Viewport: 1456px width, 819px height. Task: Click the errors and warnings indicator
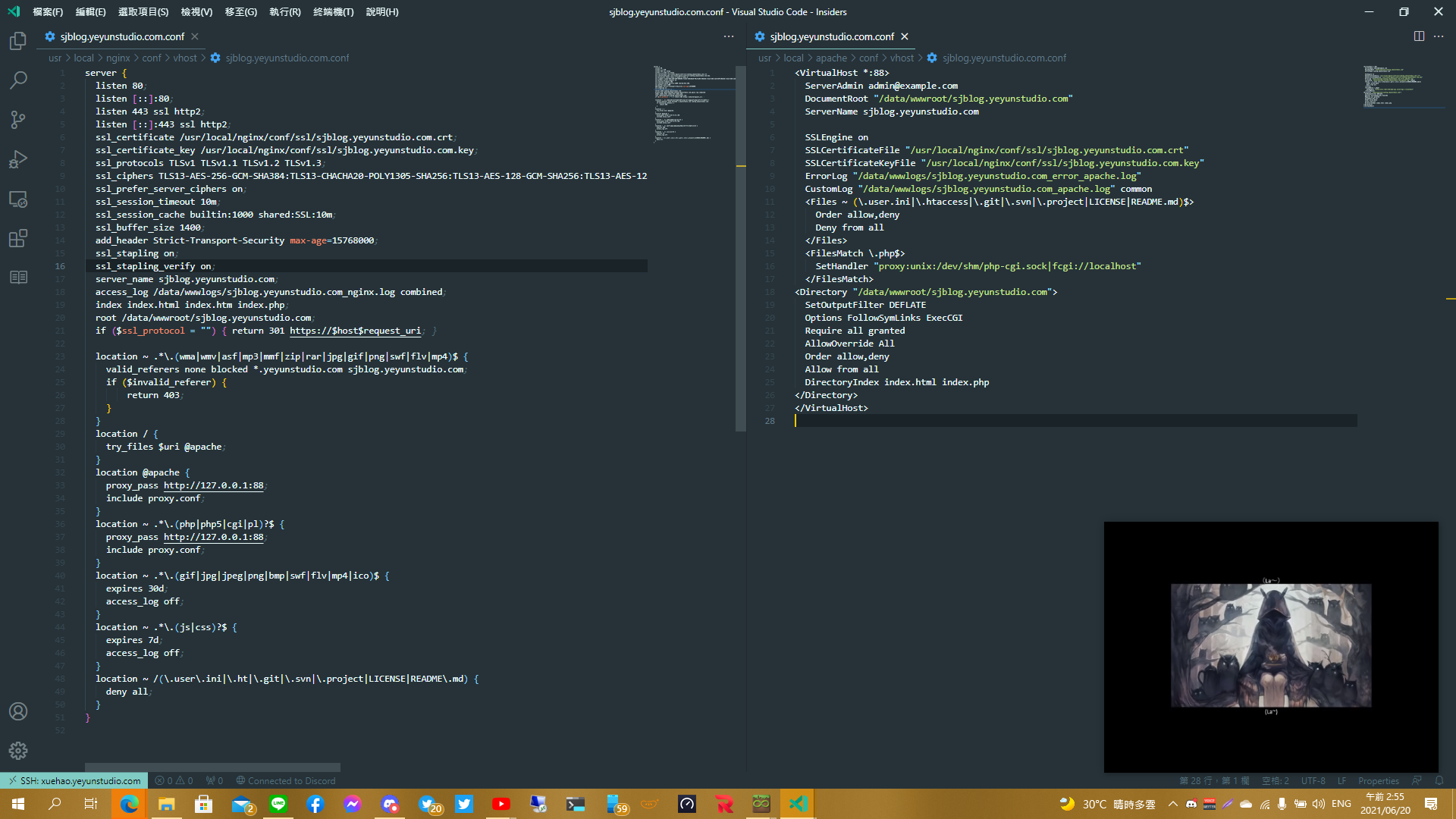[174, 780]
